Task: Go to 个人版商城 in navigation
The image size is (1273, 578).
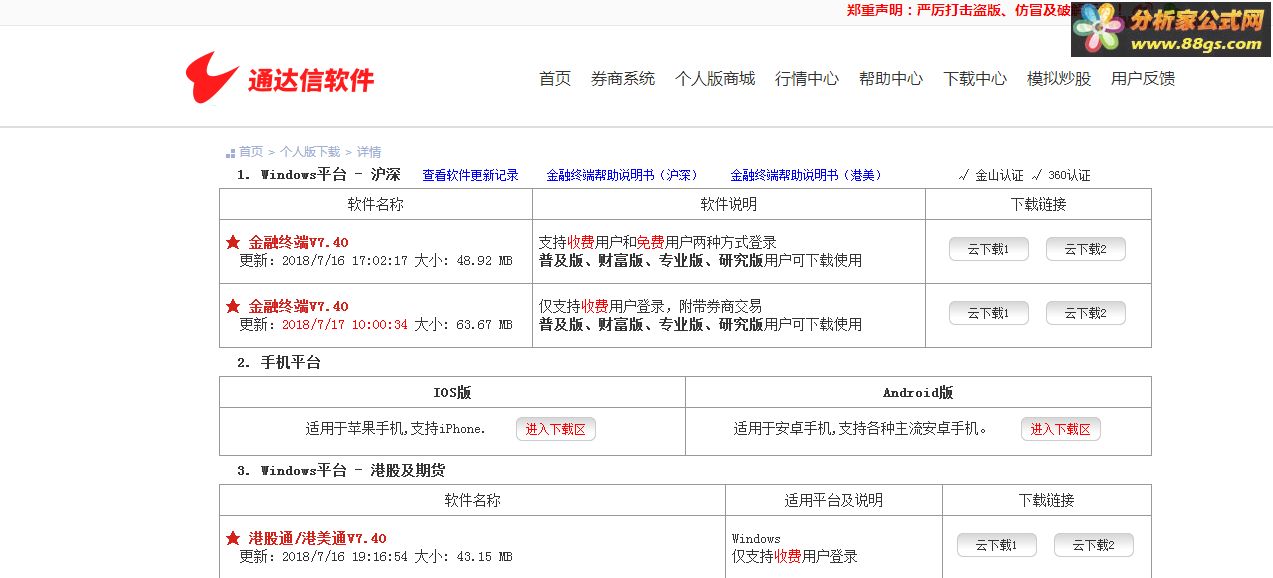Action: [x=715, y=78]
